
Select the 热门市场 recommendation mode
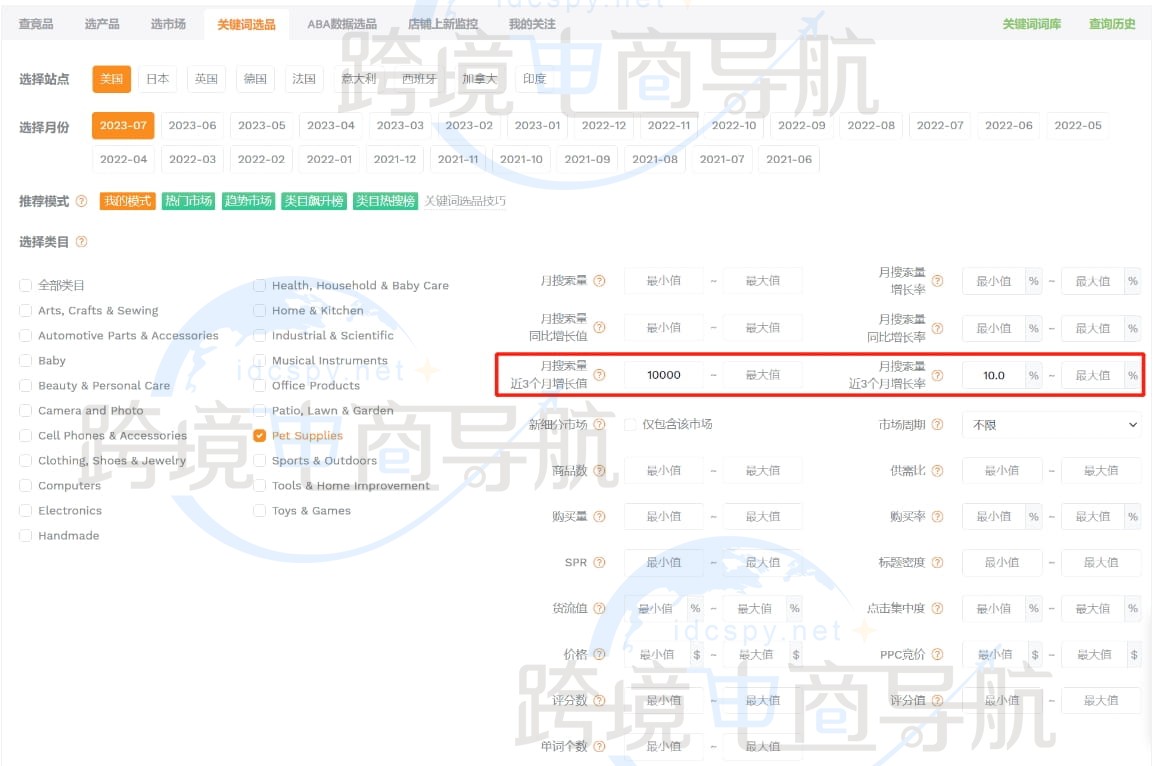[x=188, y=200]
